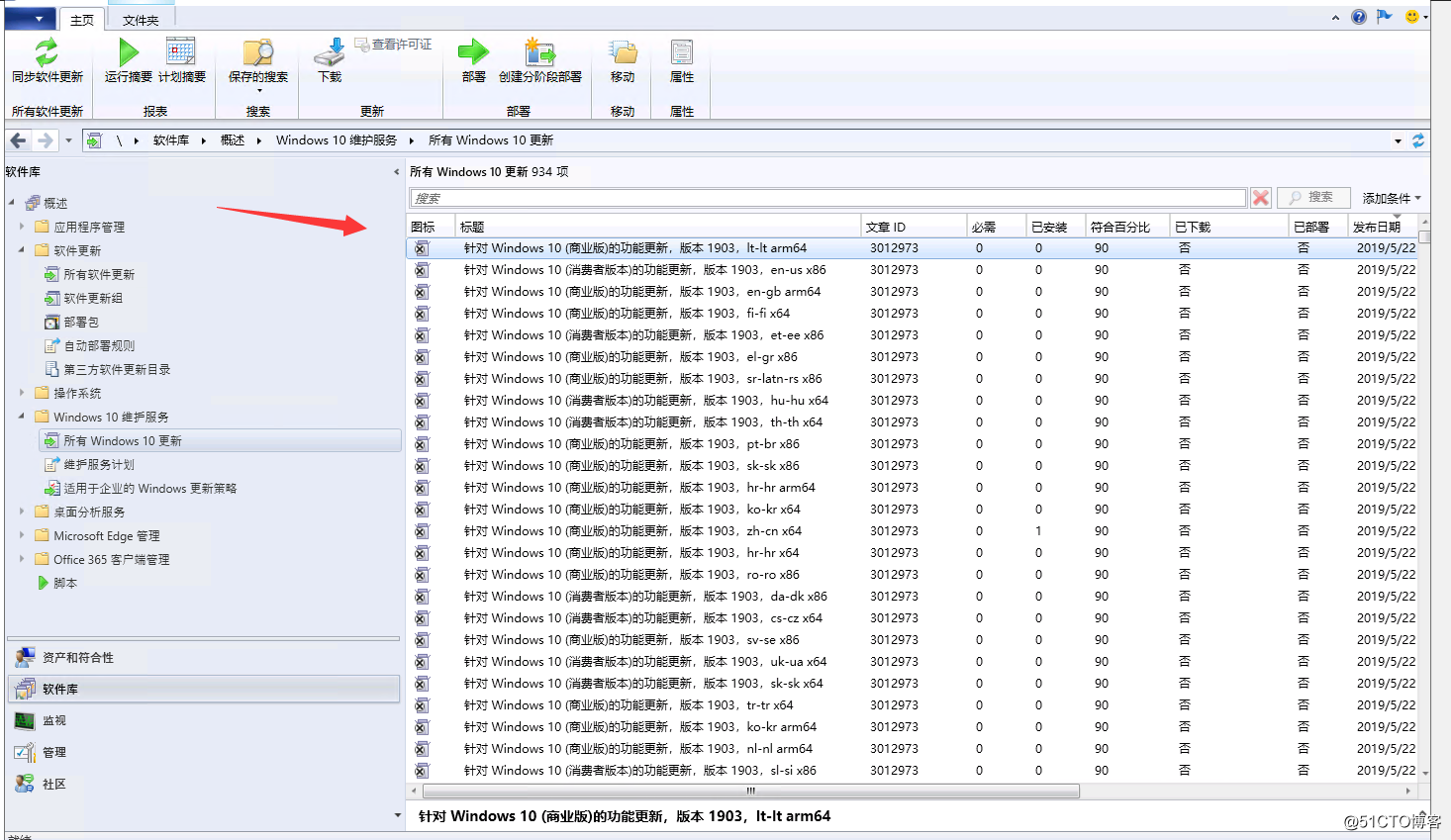Go forward with the navigation Forward arrow
Screen dimensions: 1451x840
tap(45, 140)
